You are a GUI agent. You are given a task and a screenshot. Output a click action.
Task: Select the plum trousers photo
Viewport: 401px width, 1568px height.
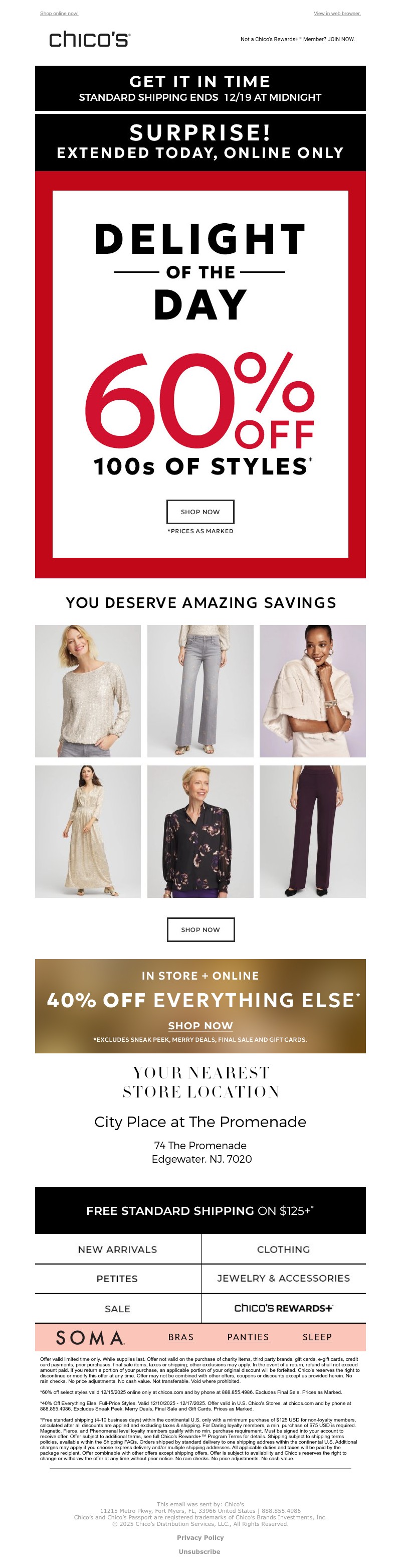(313, 832)
